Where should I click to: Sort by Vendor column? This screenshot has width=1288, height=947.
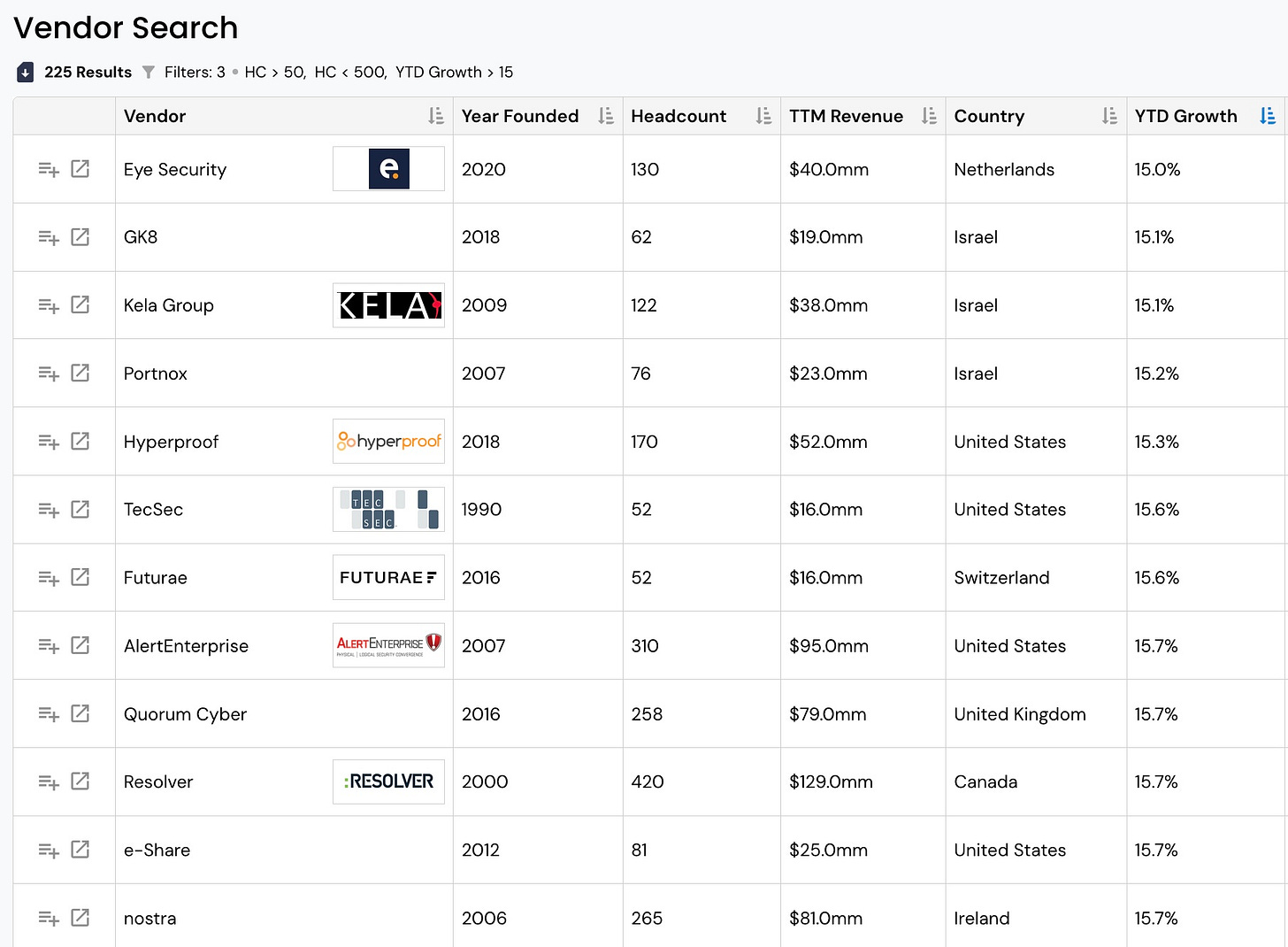point(436,116)
